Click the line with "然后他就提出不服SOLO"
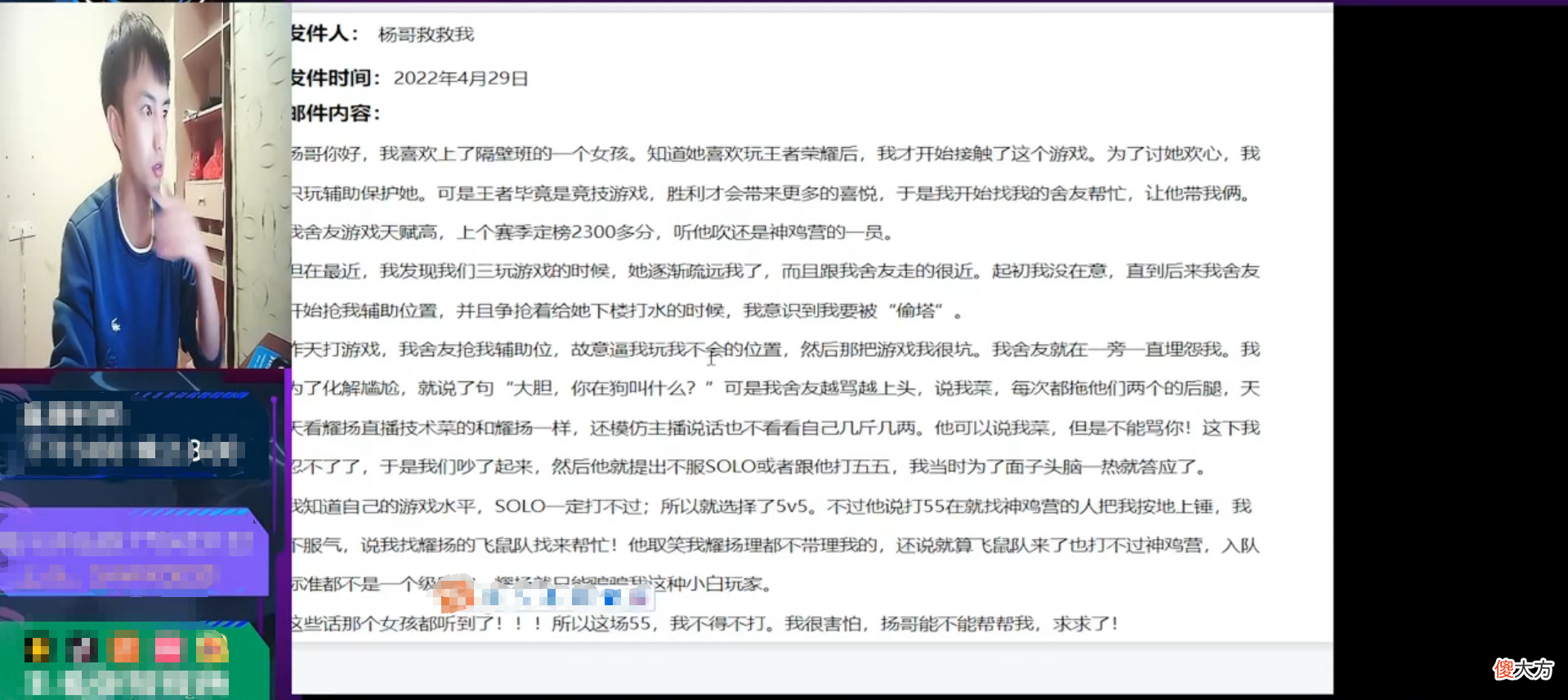This screenshot has width=1568, height=700. tap(750, 467)
